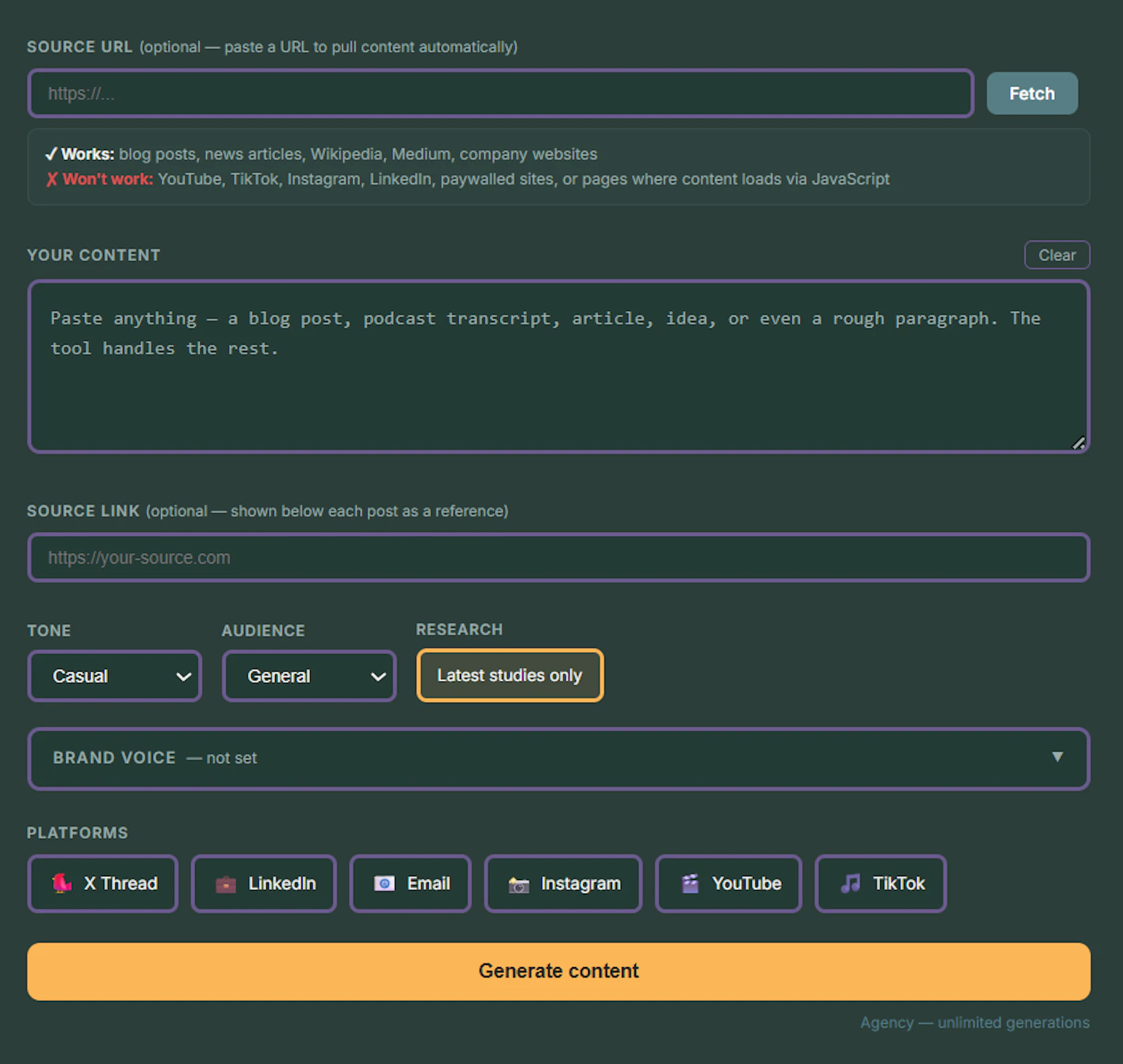Open the Tone dropdown set to Casual
Viewport: 1123px width, 1064px height.
(114, 676)
